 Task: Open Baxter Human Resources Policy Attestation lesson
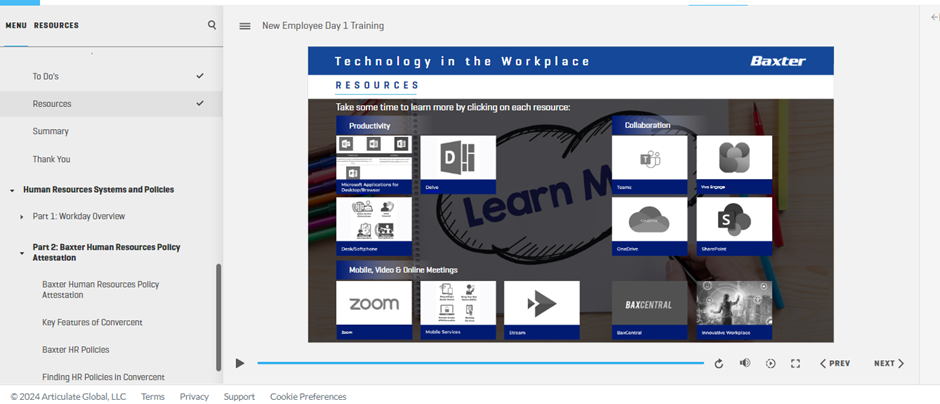[101, 290]
